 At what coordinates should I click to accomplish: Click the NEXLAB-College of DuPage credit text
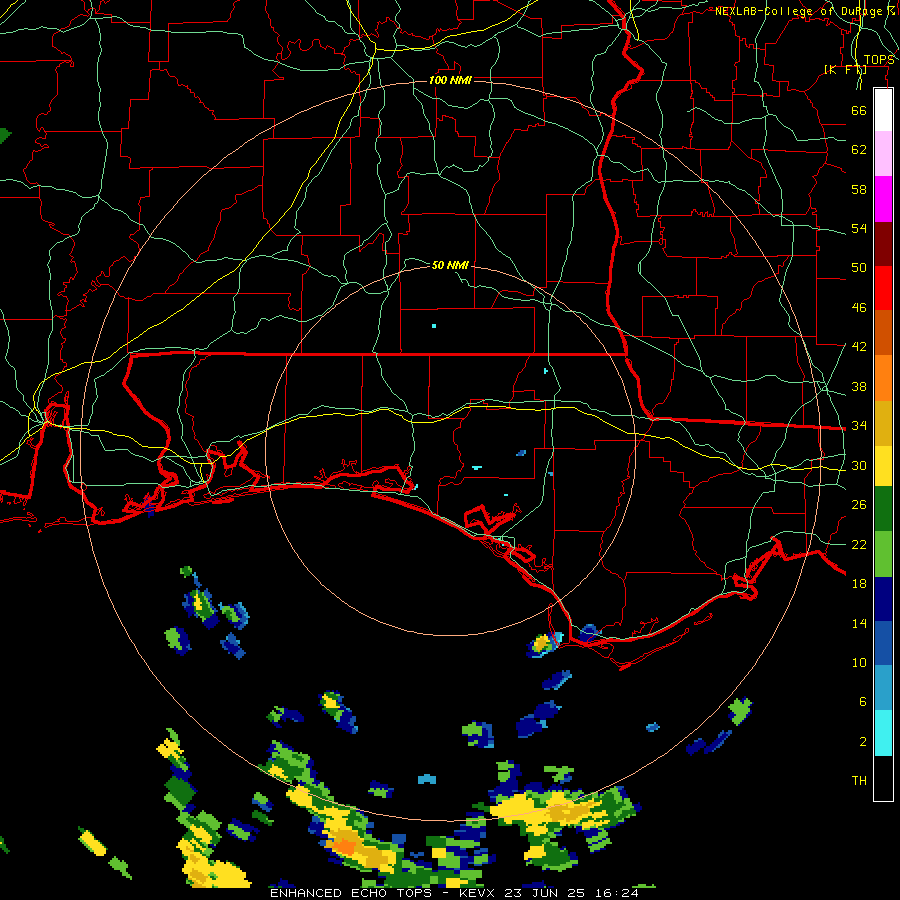point(805,11)
